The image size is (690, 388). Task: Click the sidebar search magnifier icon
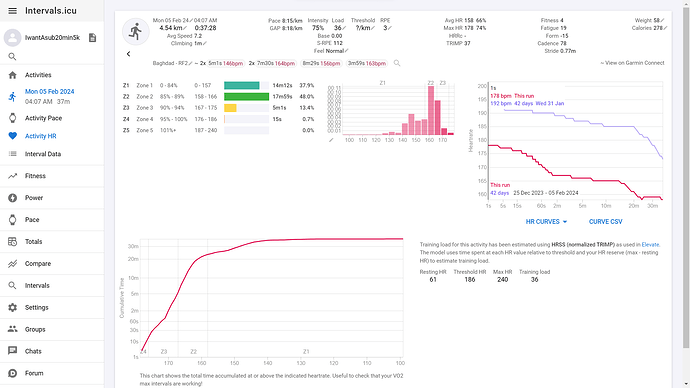12,56
